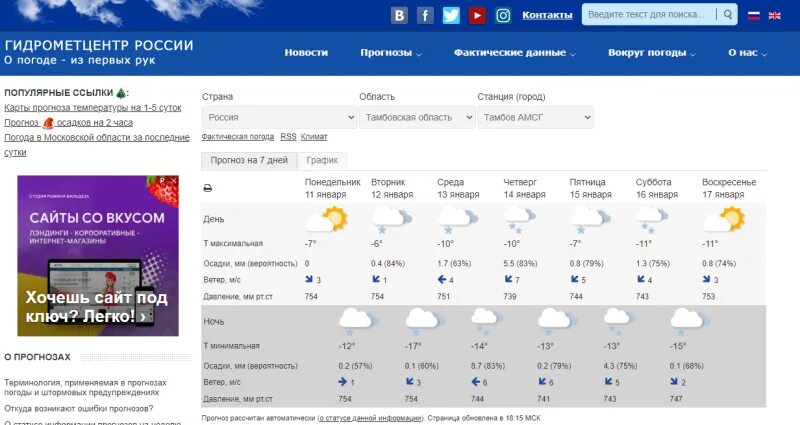Click Thursday daytime wind arrow with speed 7
The width and height of the screenshot is (800, 425).
tap(508, 279)
